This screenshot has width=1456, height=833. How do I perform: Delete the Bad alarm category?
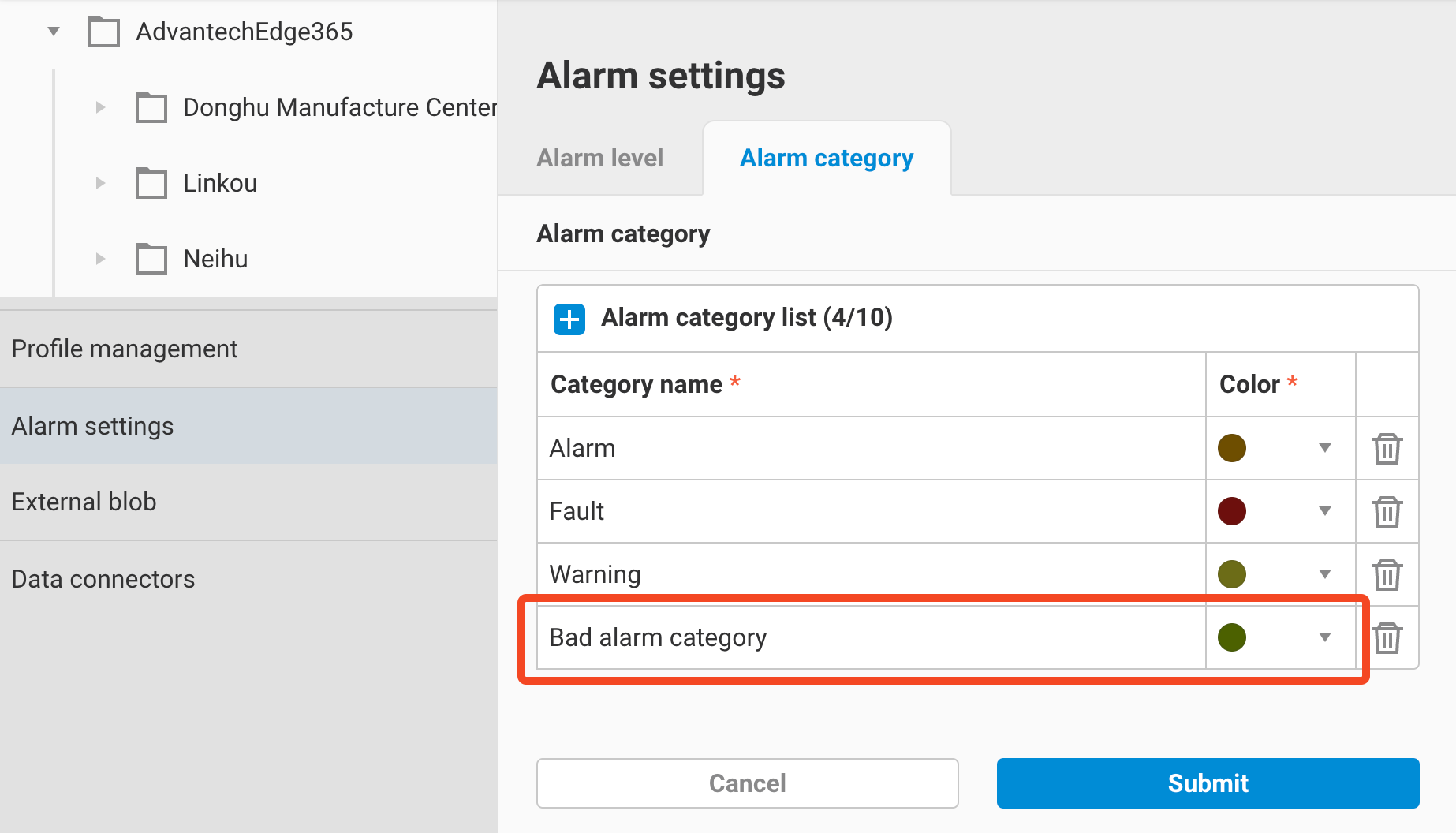1387,637
